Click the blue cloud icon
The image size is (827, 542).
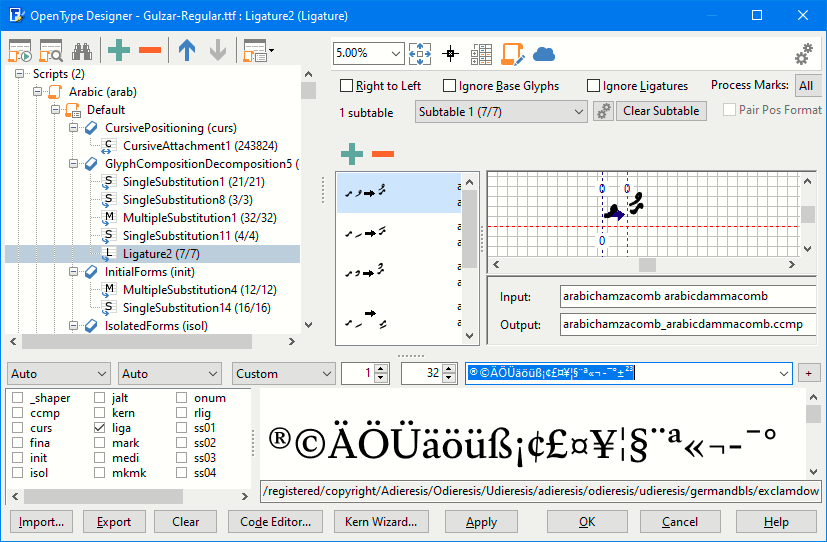tap(544, 54)
